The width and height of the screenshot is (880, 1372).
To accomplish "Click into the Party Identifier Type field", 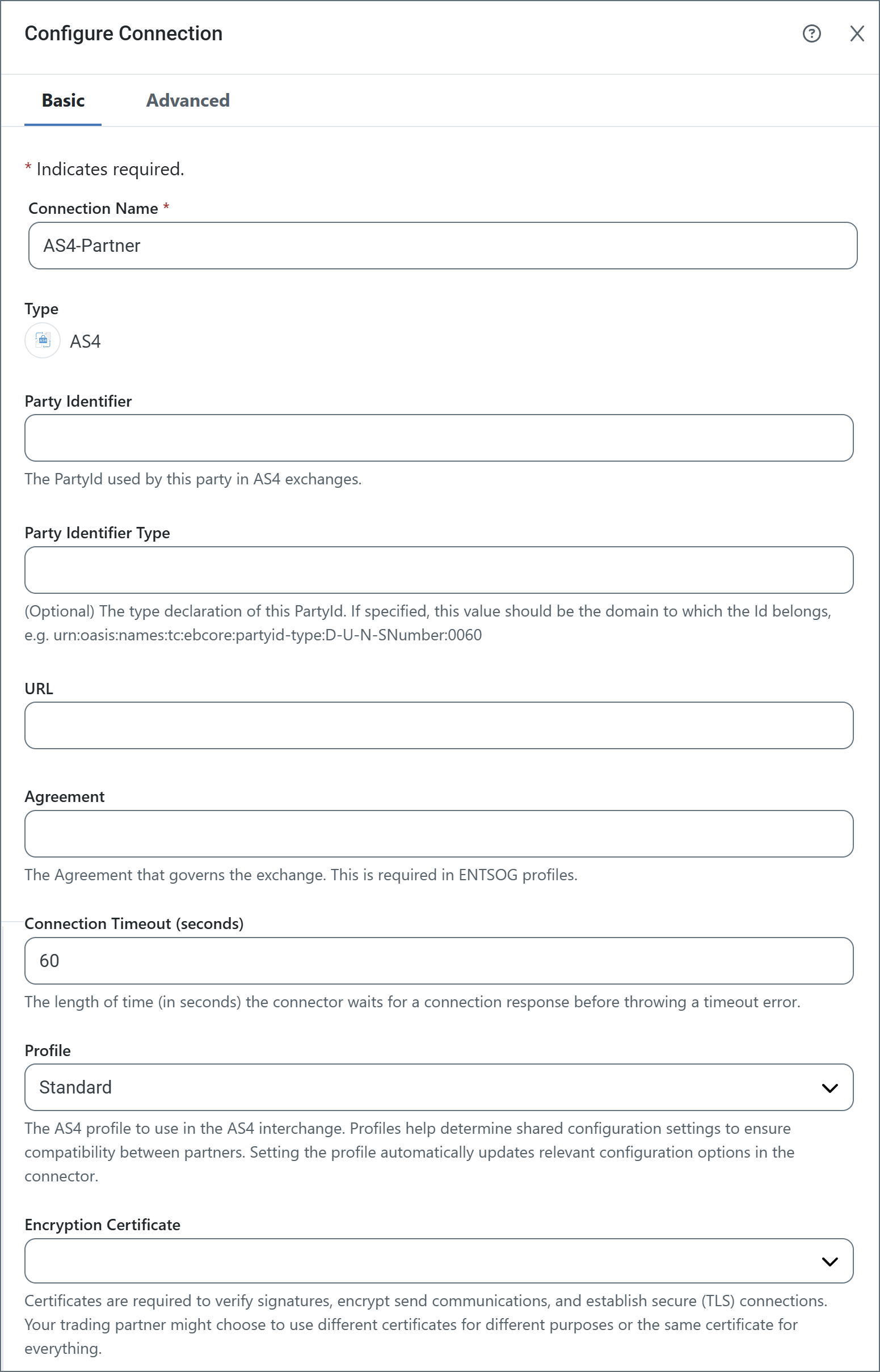I will coord(438,570).
